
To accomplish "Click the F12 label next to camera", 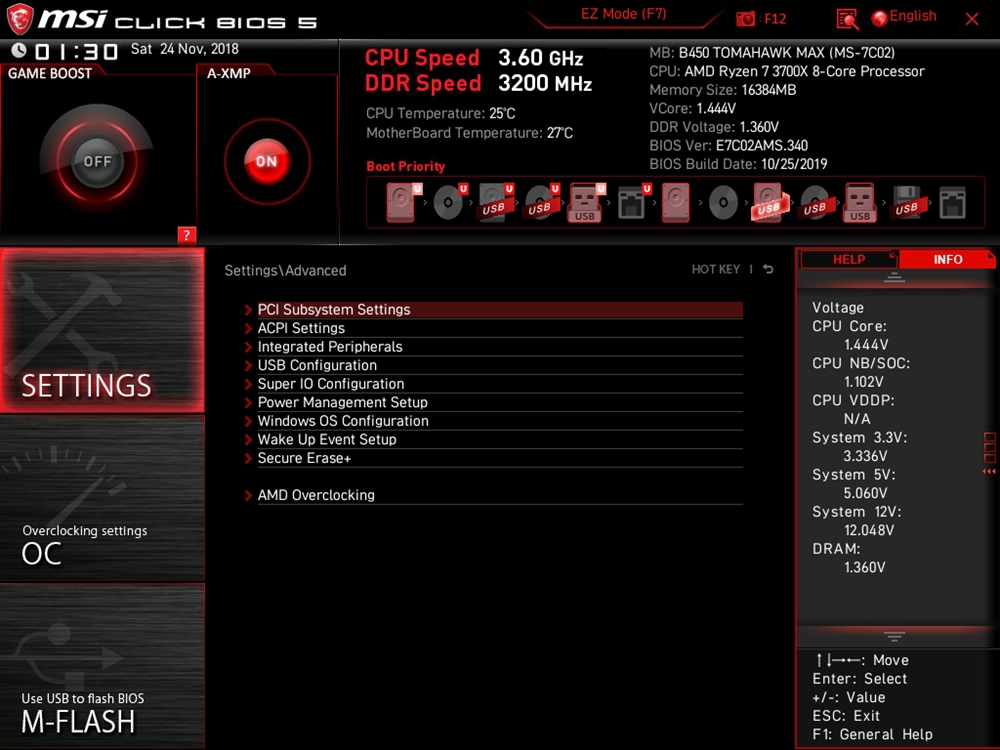I will click(775, 18).
